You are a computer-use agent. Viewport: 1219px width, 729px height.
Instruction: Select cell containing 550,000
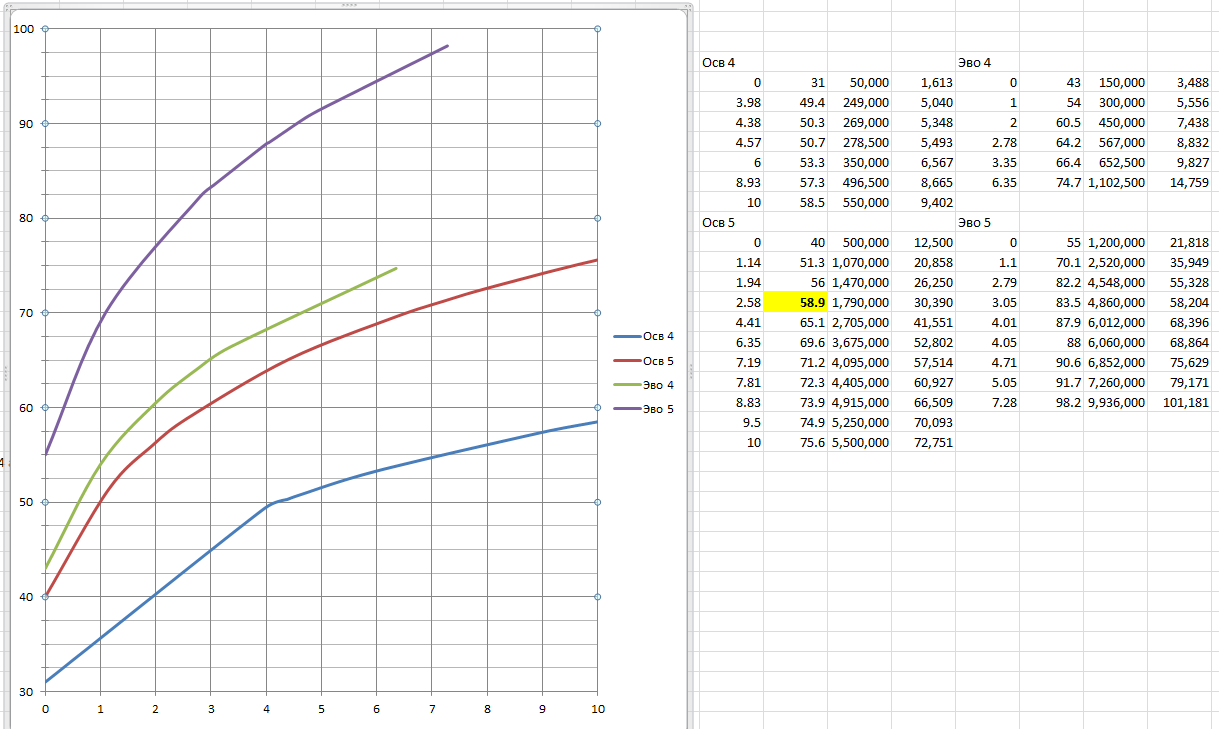click(860, 202)
